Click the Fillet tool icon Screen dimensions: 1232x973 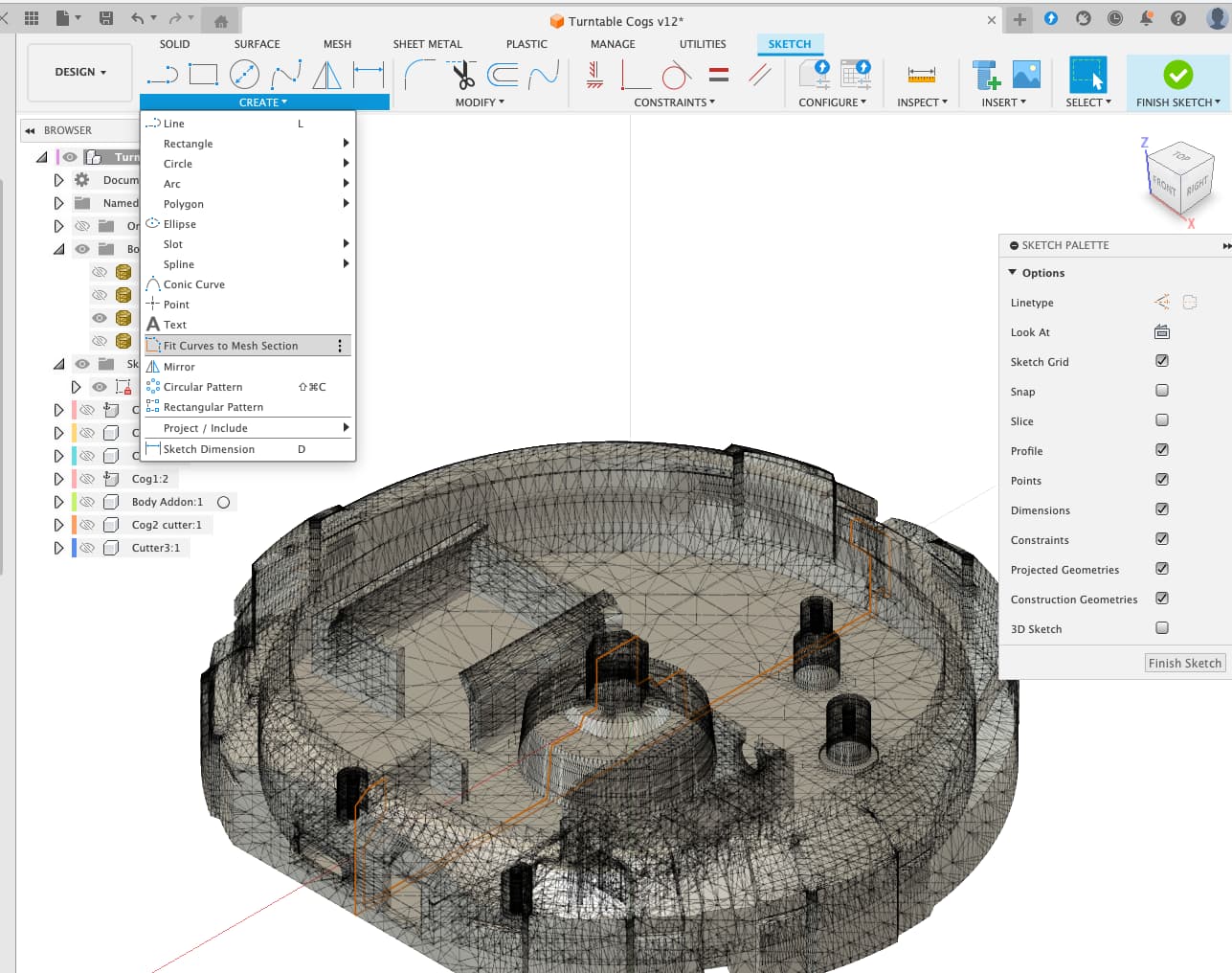click(418, 75)
